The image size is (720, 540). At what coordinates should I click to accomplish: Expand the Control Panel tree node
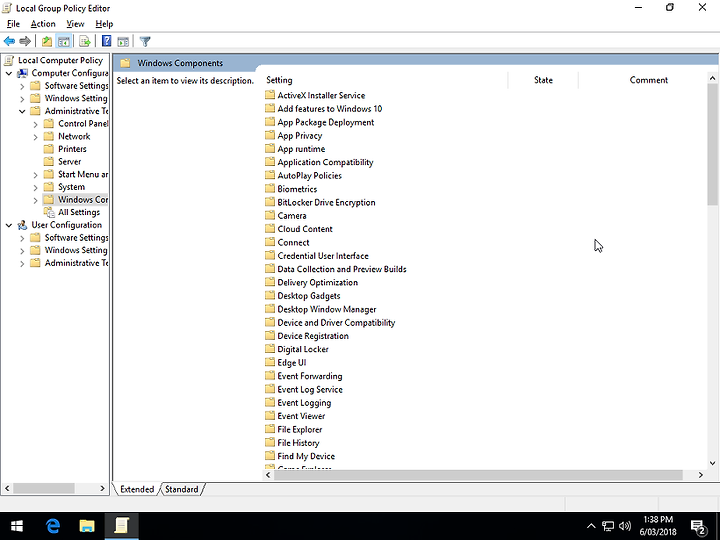click(x=35, y=124)
